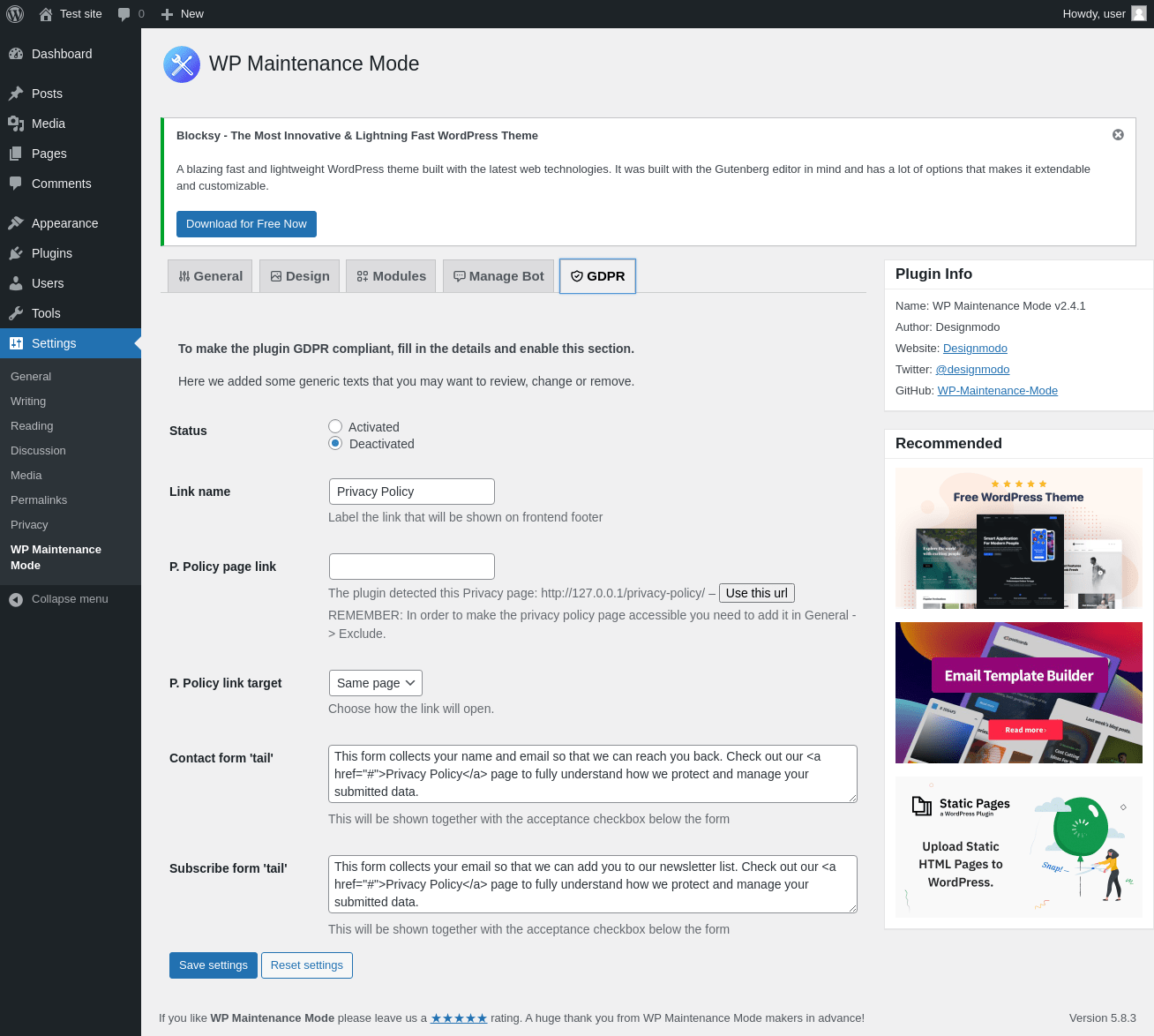Click the Dashboard gauge icon
The height and width of the screenshot is (1036, 1154).
pyautogui.click(x=16, y=54)
